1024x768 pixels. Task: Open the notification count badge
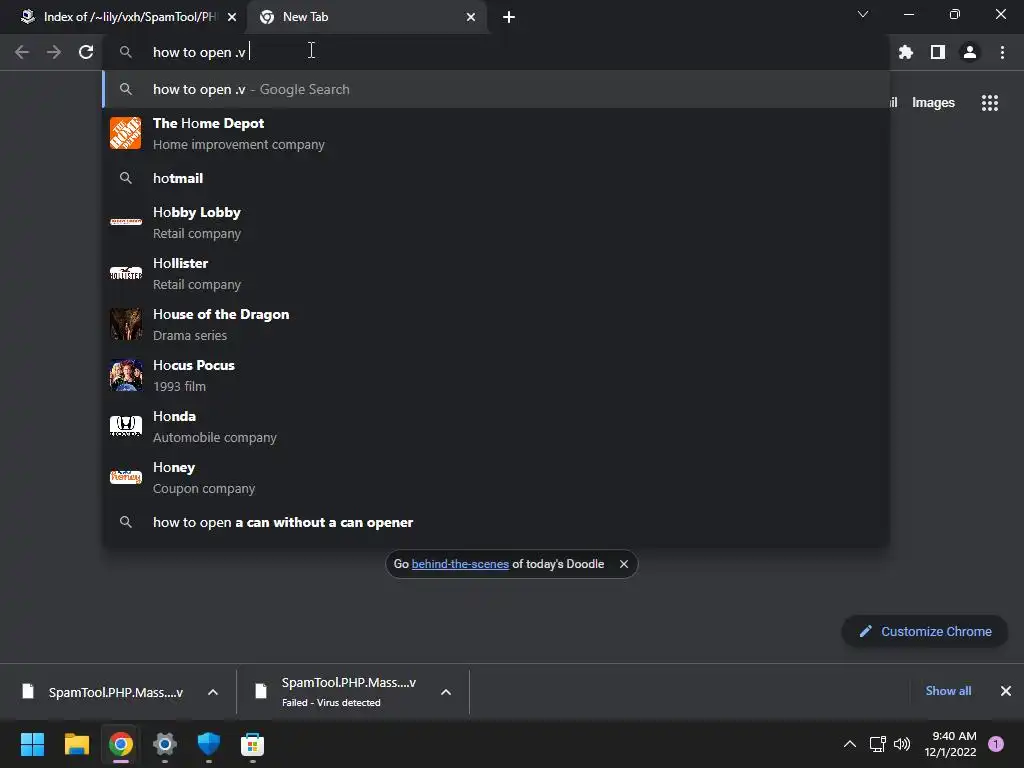[996, 744]
